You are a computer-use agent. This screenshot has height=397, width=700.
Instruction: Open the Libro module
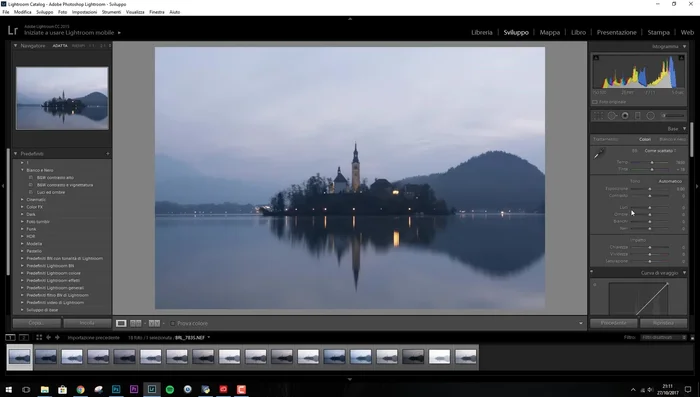(578, 33)
